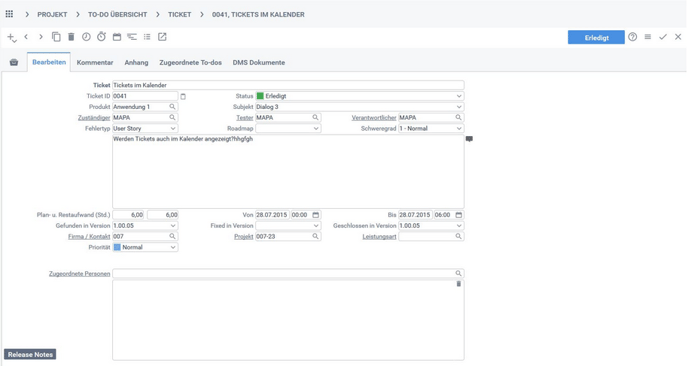Click the first Planaufwand field 6,00
Viewport: 688px width, 366px height.
(129, 215)
